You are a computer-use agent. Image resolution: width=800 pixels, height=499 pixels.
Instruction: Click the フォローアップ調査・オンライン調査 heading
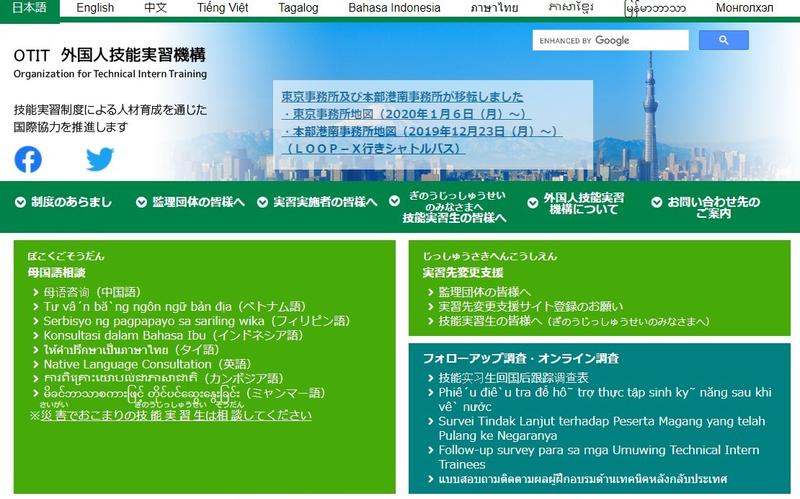coord(520,358)
